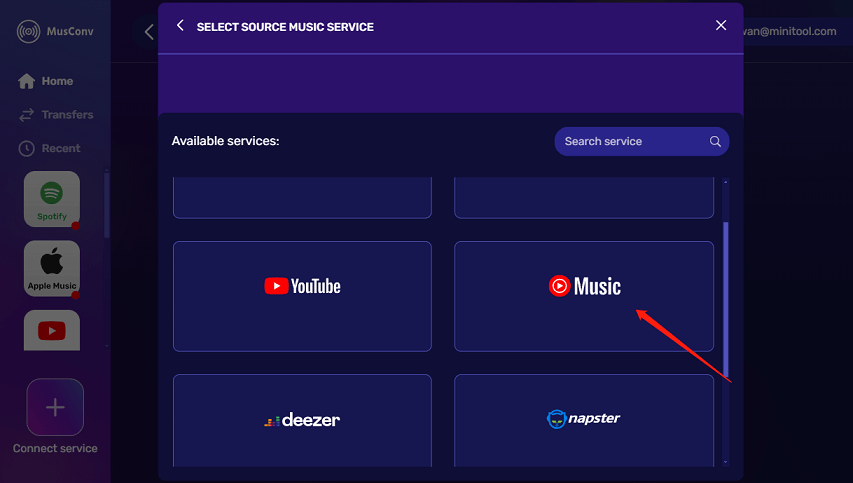Select the Apple Music service tile
This screenshot has height=483, width=853.
point(52,269)
